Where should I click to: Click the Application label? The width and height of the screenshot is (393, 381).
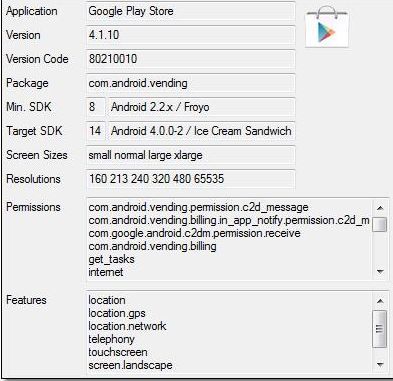(x=32, y=11)
